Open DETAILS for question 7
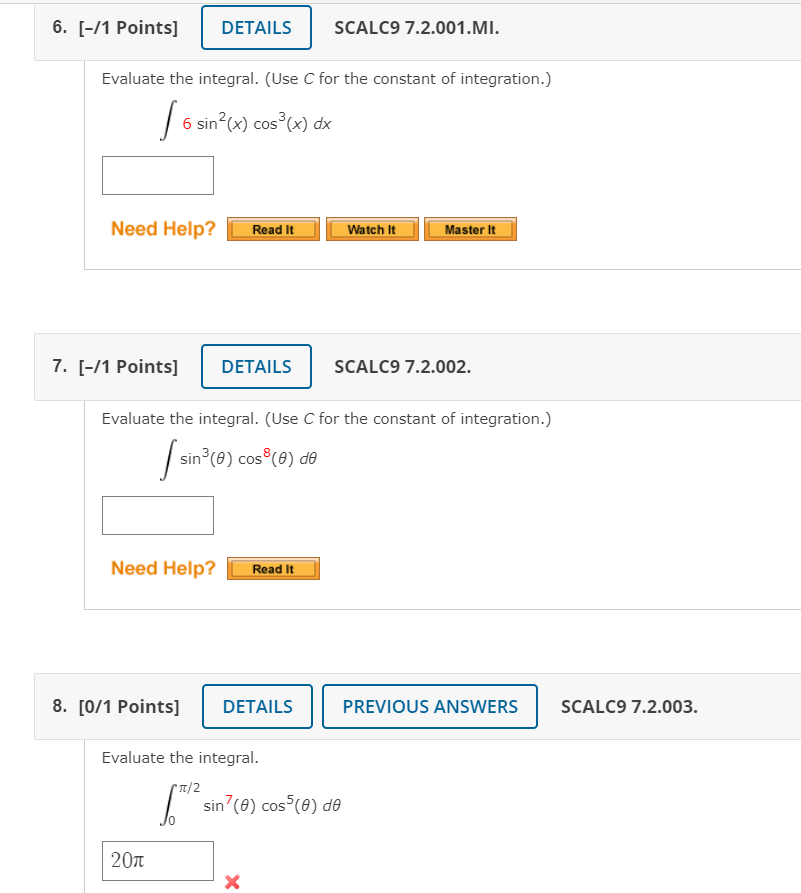The height and width of the screenshot is (893, 801). point(256,366)
